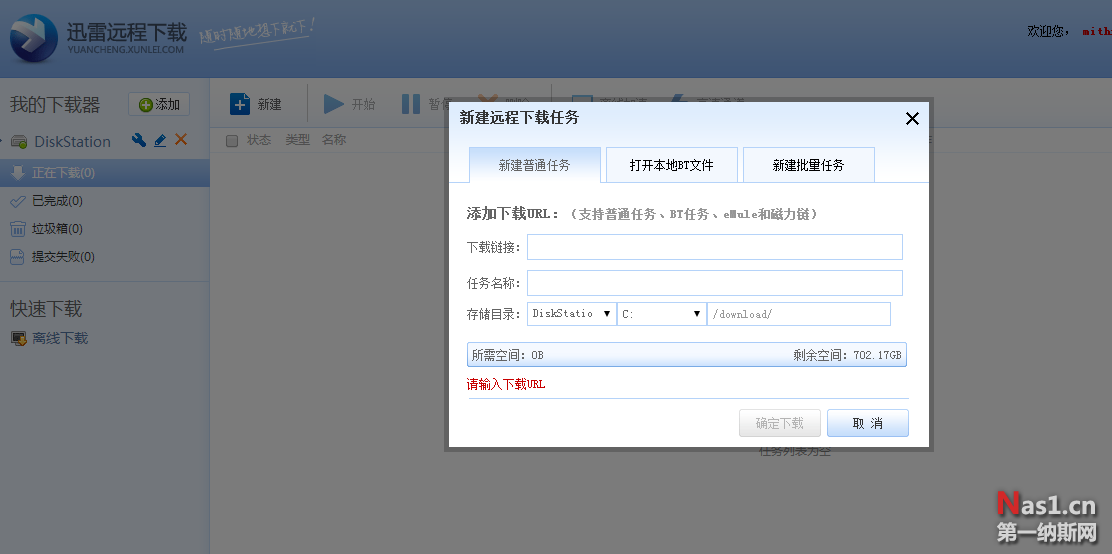Screen dimensions: 1112x554
Task: Open the C: drive dropdown
Action: point(662,314)
